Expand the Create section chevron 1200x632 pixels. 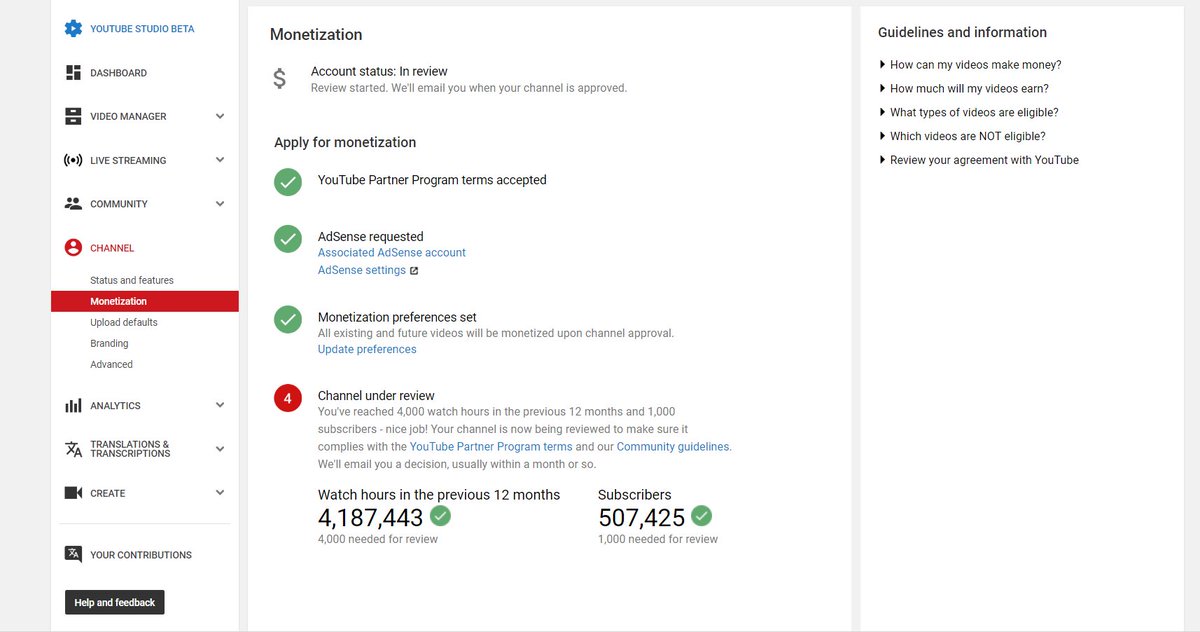(x=220, y=493)
